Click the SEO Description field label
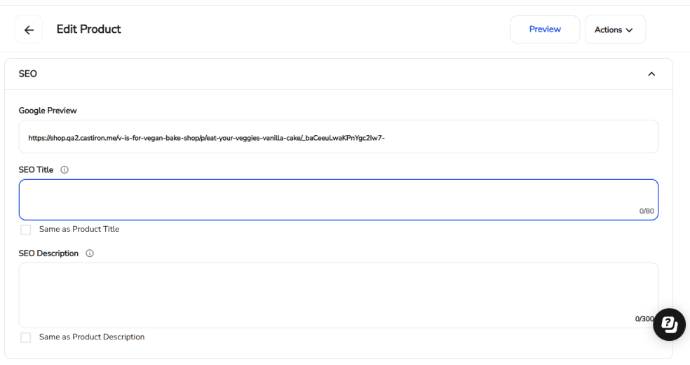The width and height of the screenshot is (690, 365). tap(48, 253)
